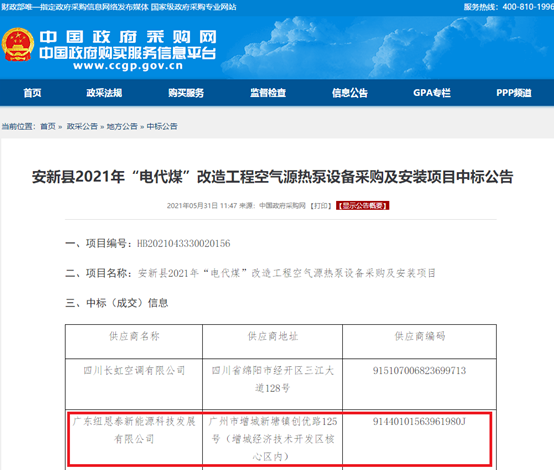Click the top banner text 财政部唯一指定政府采购信息网络发布媒体
Image resolution: width=554 pixels, height=470 pixels.
75,7
